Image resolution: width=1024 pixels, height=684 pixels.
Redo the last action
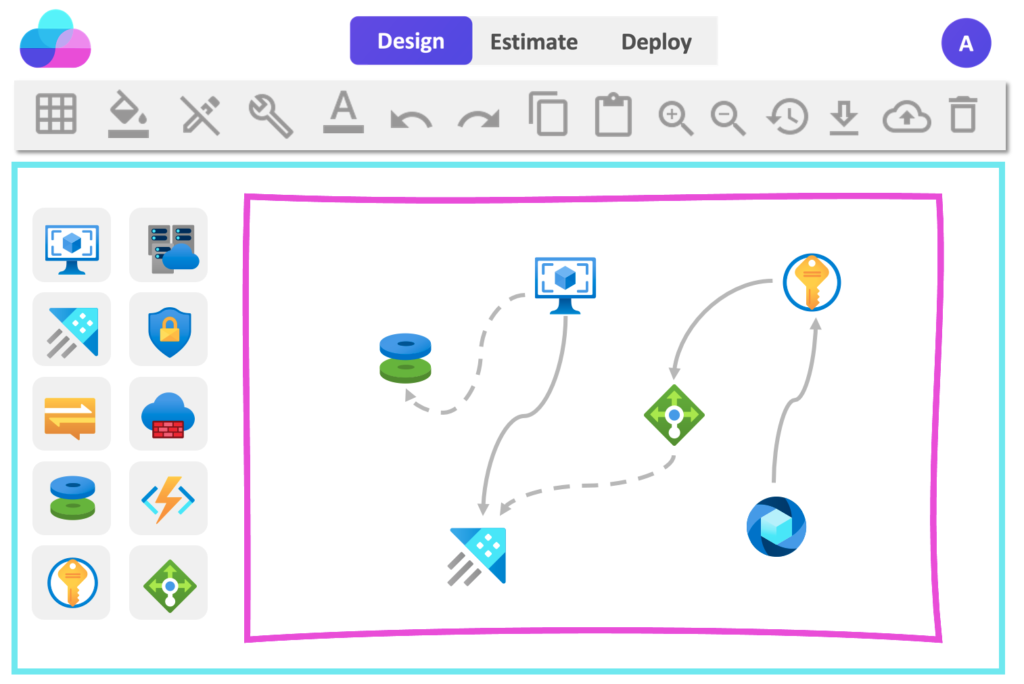coord(479,120)
